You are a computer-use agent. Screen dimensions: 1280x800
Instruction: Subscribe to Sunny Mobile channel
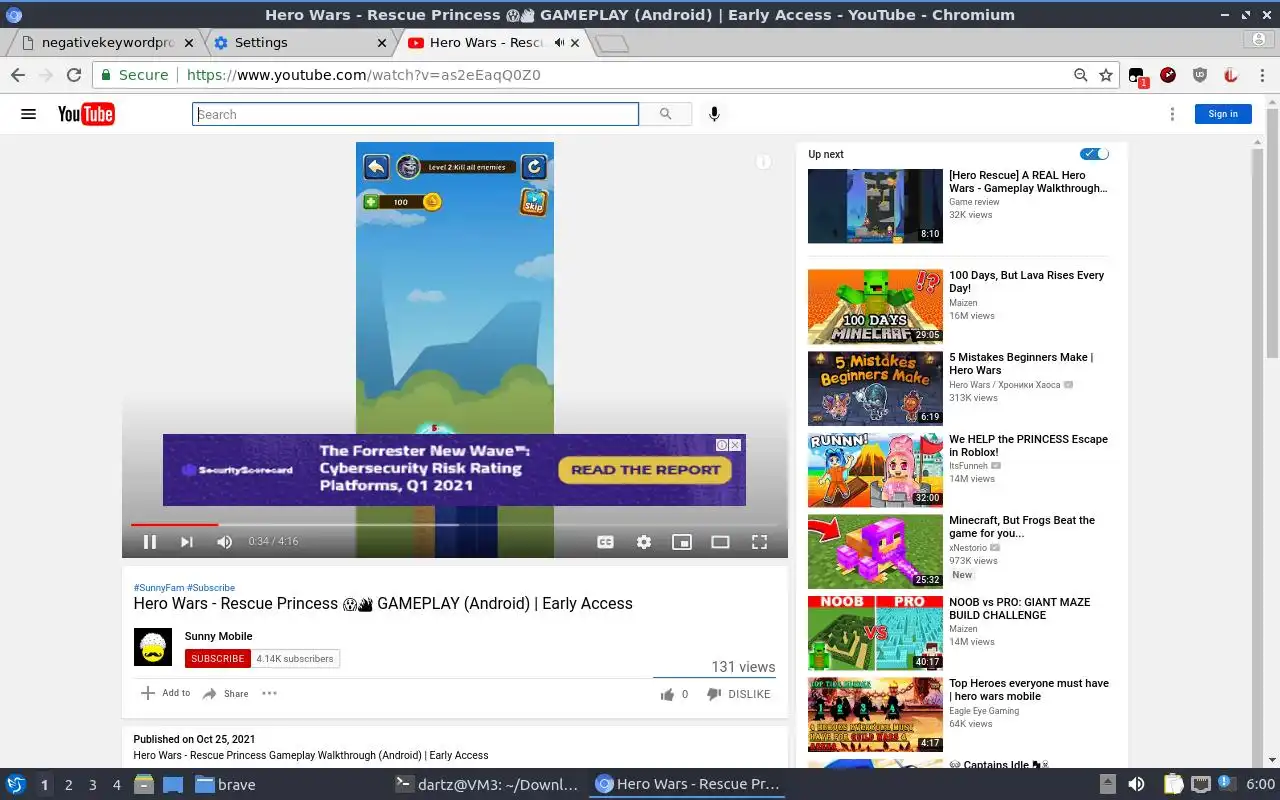coord(218,658)
